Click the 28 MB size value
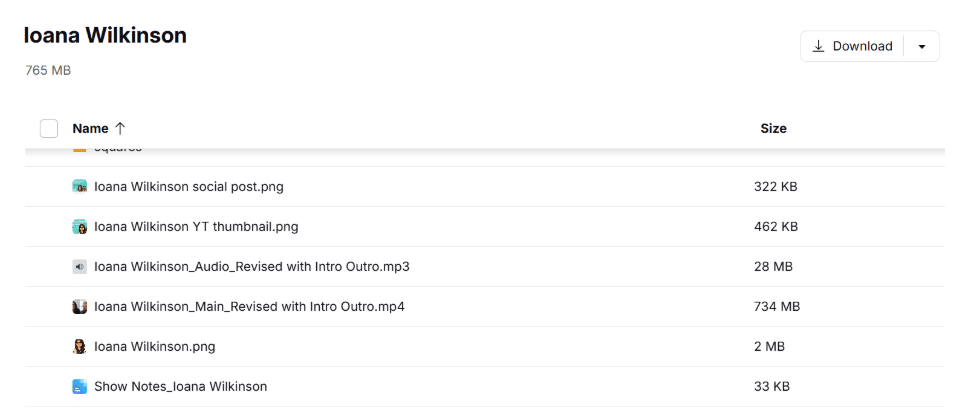Screen dimensions: 967x409 [773, 266]
